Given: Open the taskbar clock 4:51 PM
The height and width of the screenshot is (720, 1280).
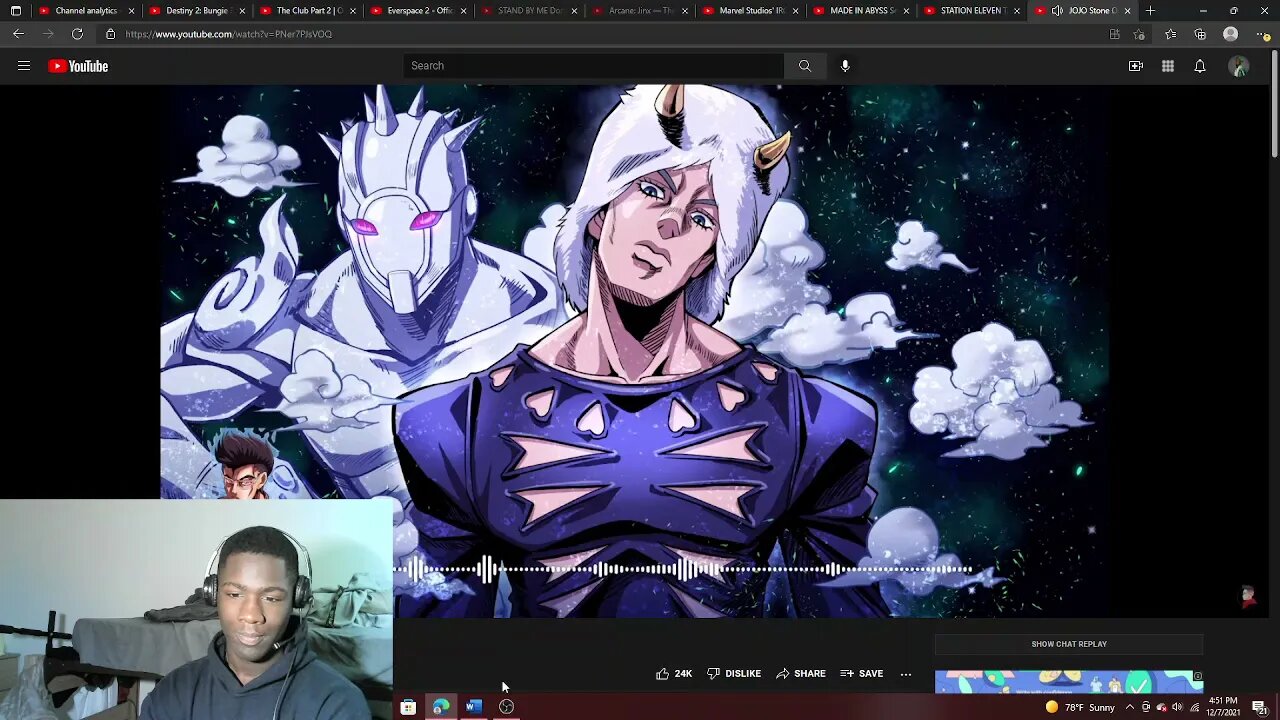Looking at the screenshot, I should click(x=1223, y=707).
